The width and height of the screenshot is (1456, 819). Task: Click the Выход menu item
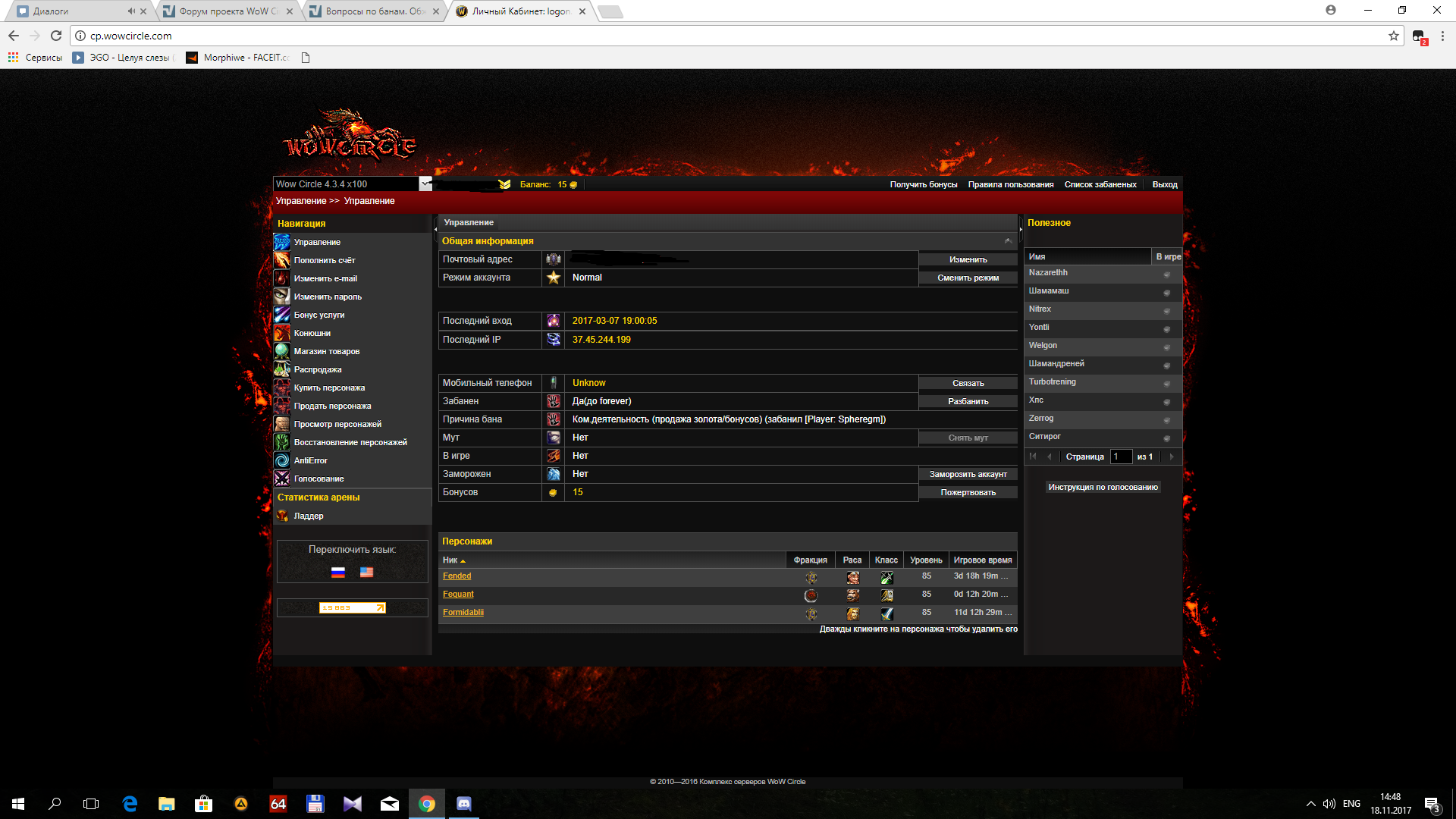point(1164,184)
